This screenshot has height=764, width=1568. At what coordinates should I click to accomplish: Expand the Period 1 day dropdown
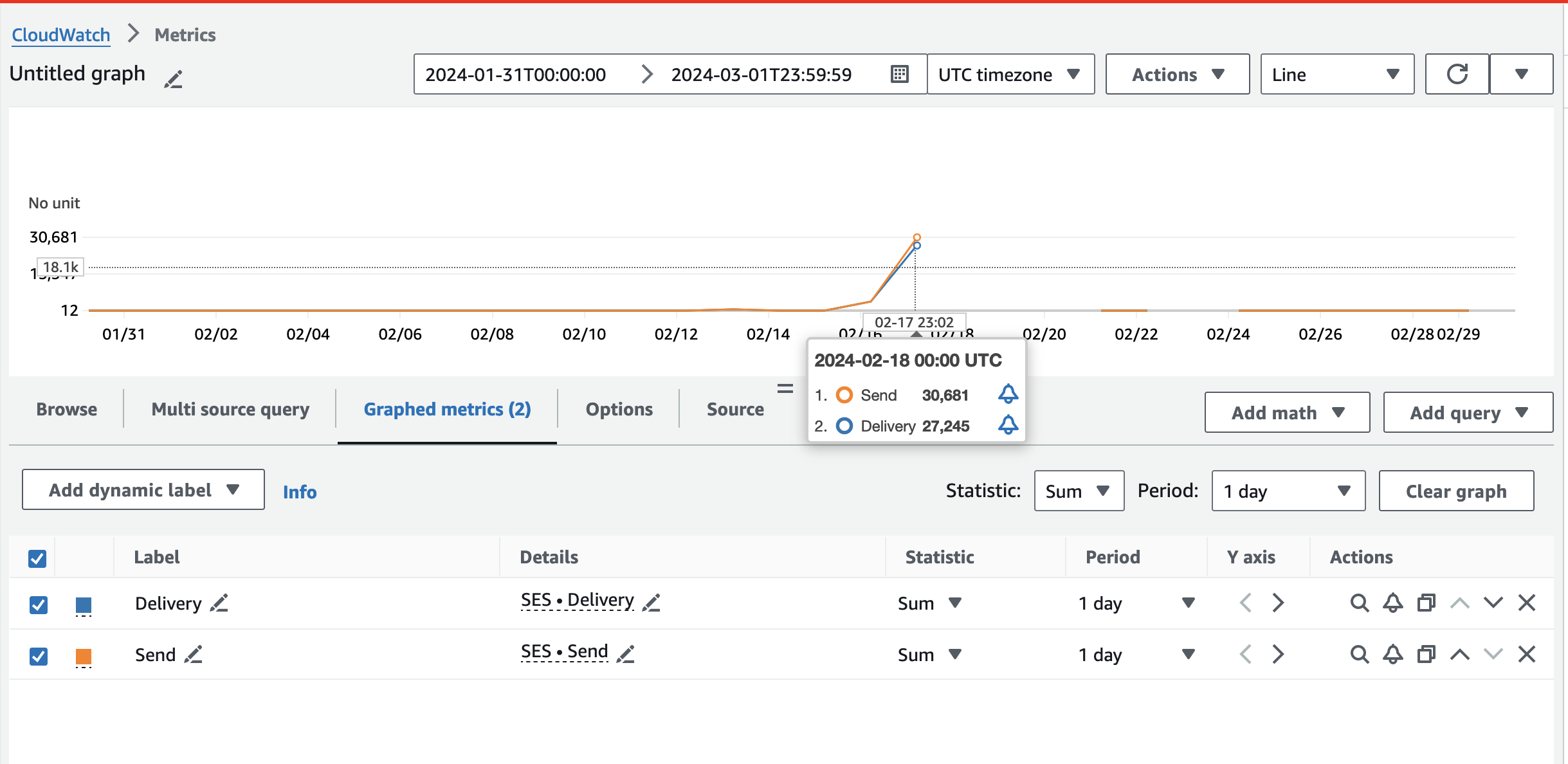click(x=1288, y=491)
